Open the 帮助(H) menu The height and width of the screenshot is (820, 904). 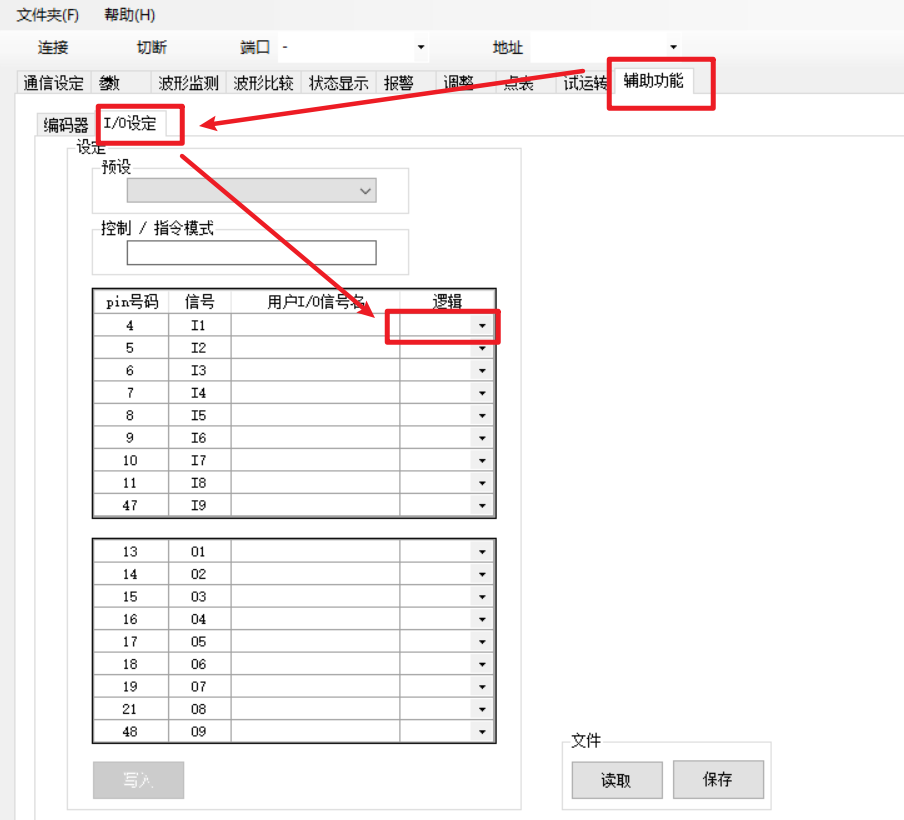point(129,15)
